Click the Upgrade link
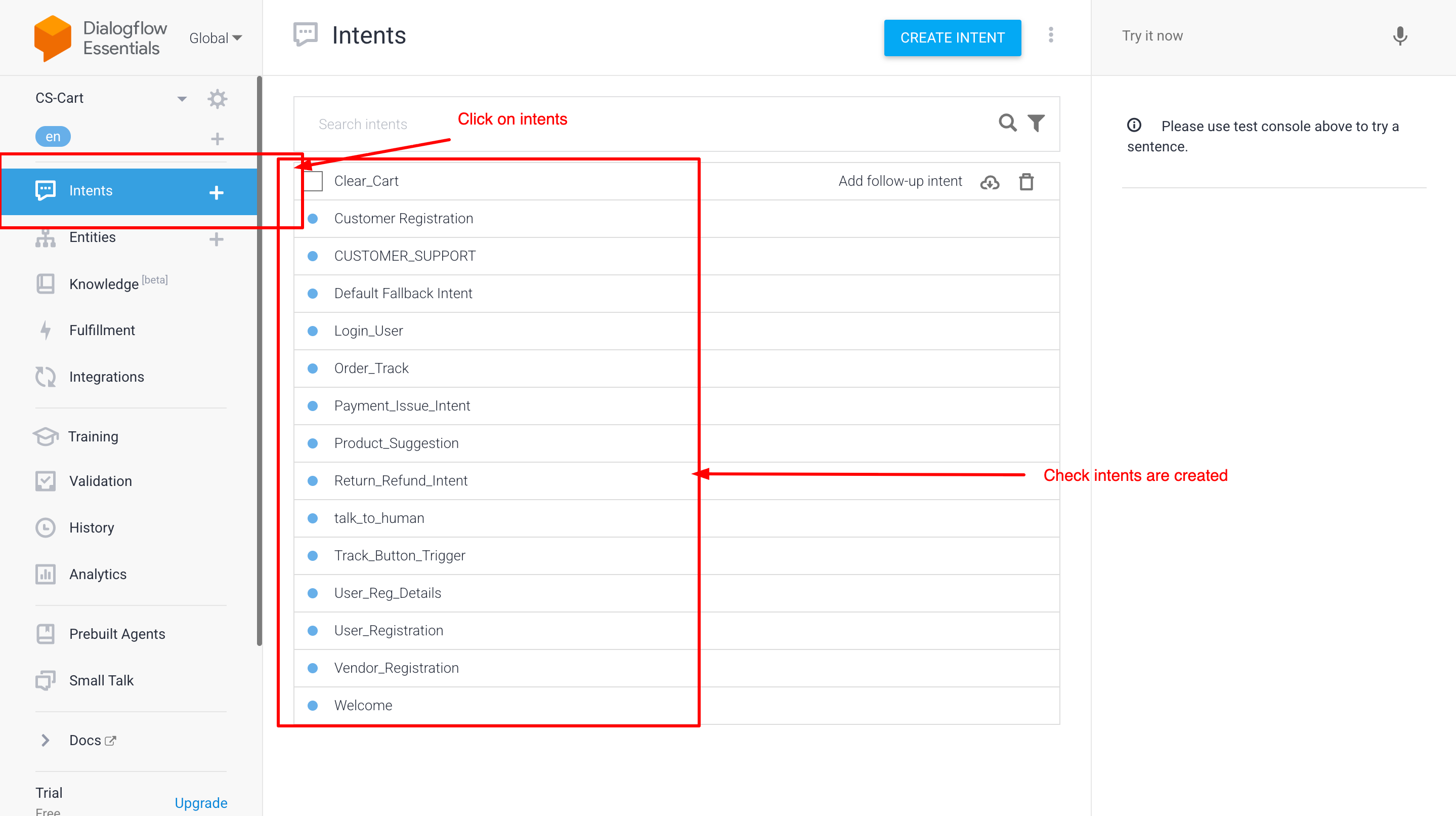Image resolution: width=1456 pixels, height=816 pixels. tap(201, 802)
